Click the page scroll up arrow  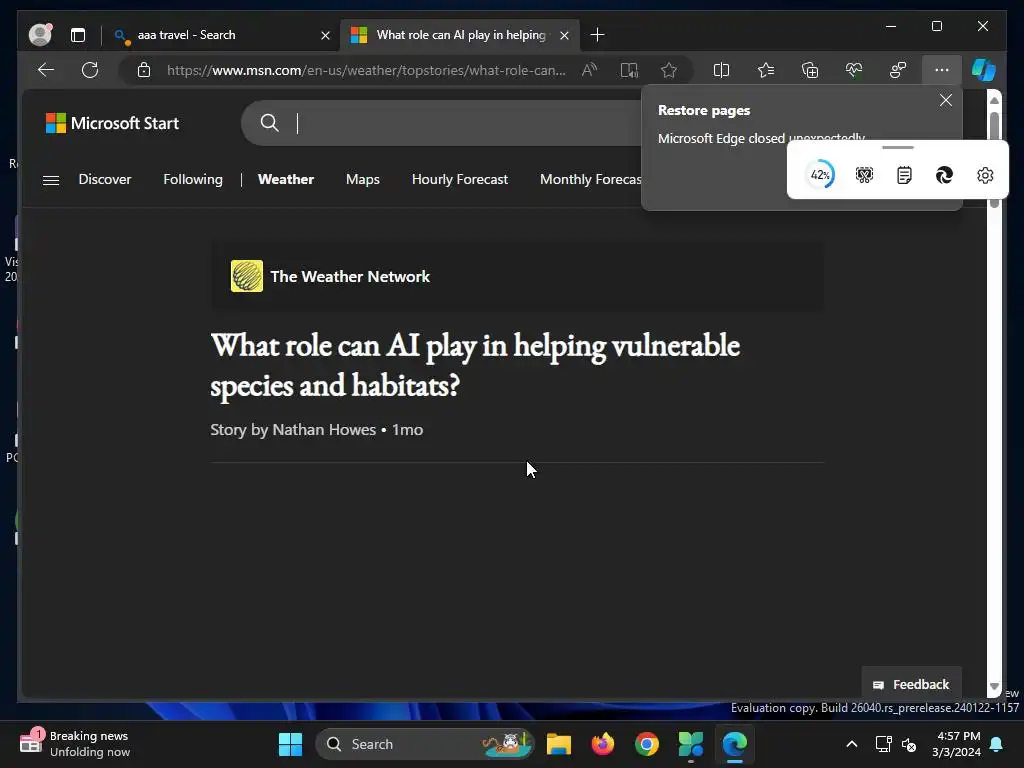[995, 100]
